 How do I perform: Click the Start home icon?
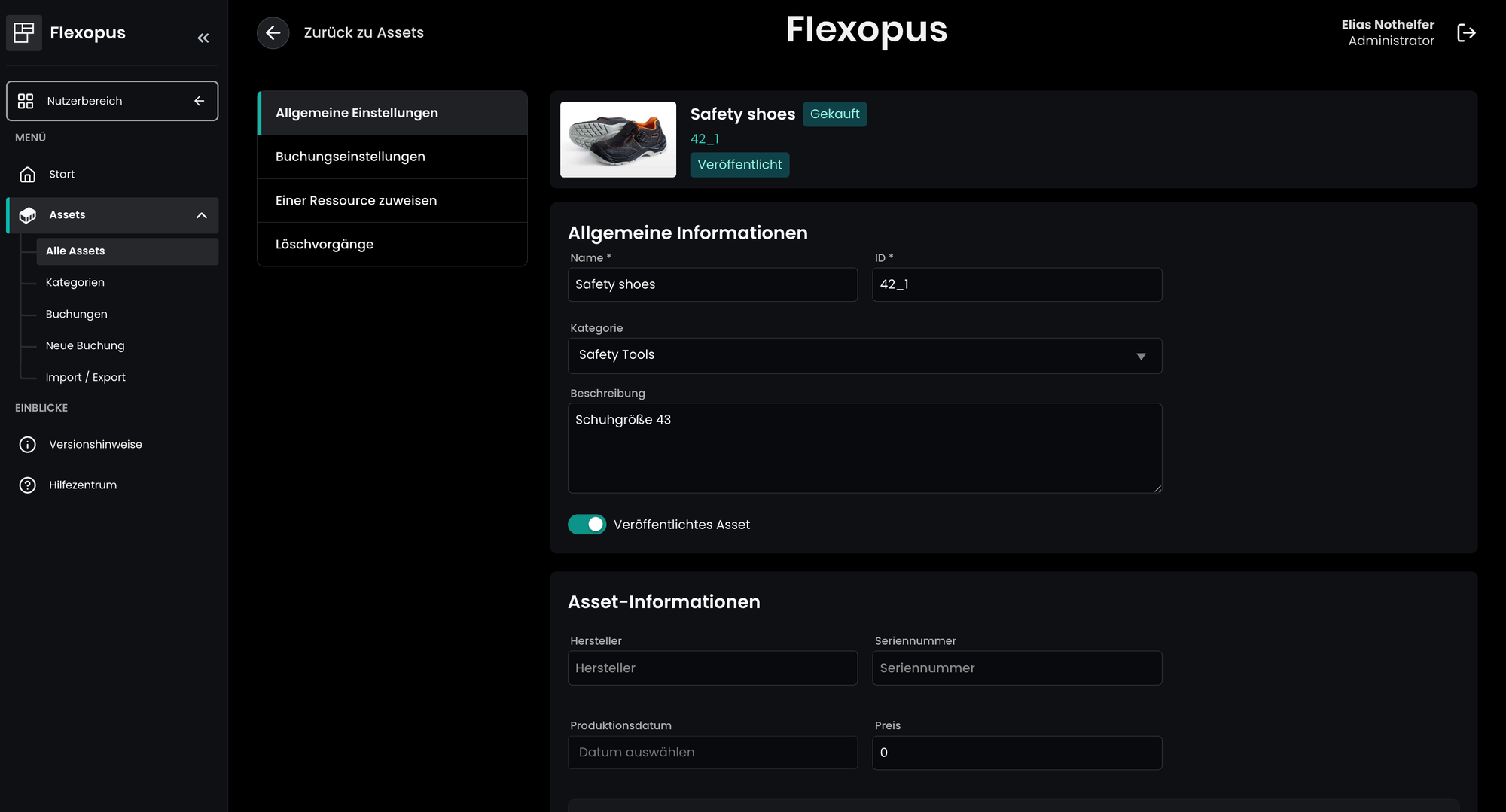point(28,175)
